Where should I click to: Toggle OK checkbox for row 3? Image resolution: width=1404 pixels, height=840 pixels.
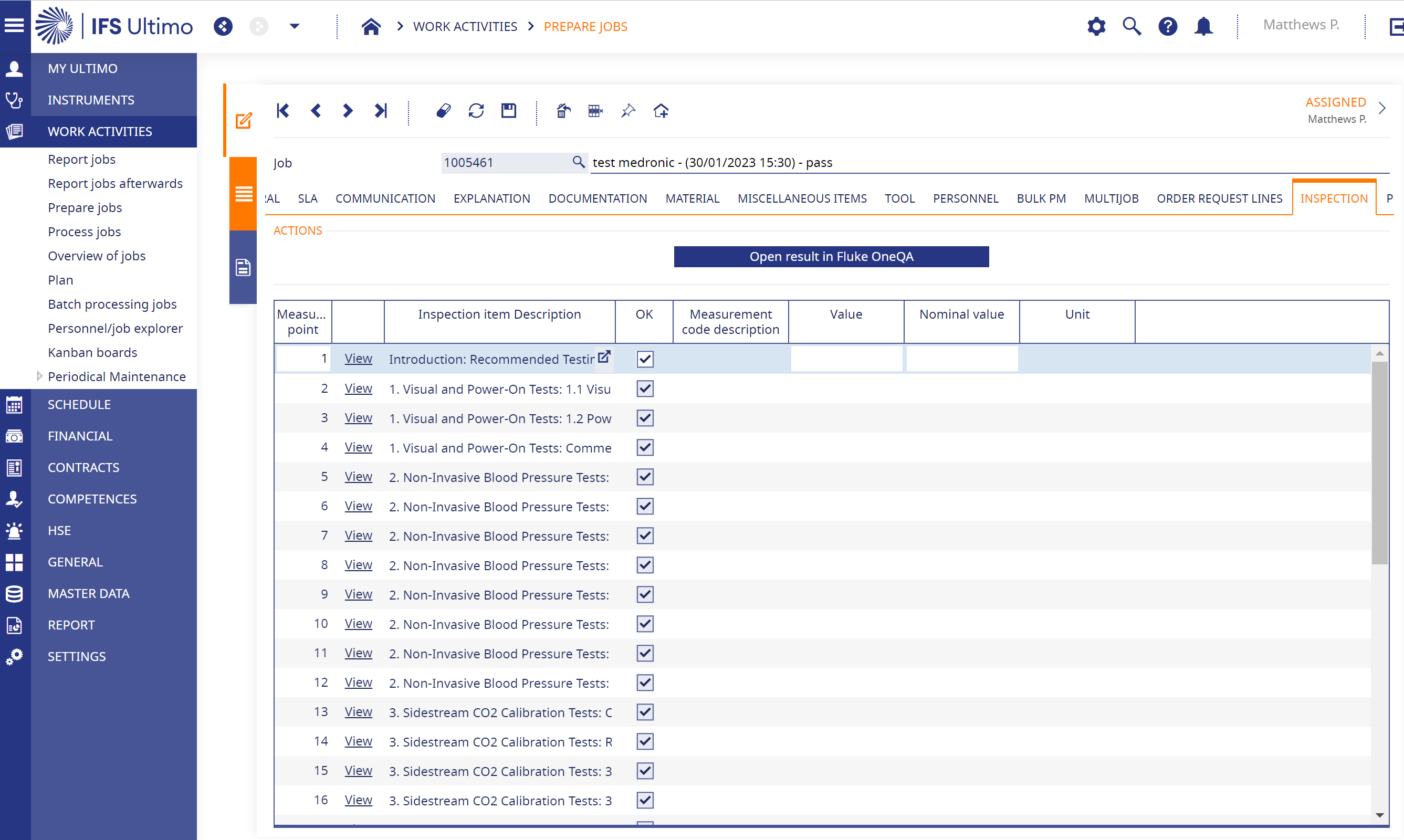645,418
